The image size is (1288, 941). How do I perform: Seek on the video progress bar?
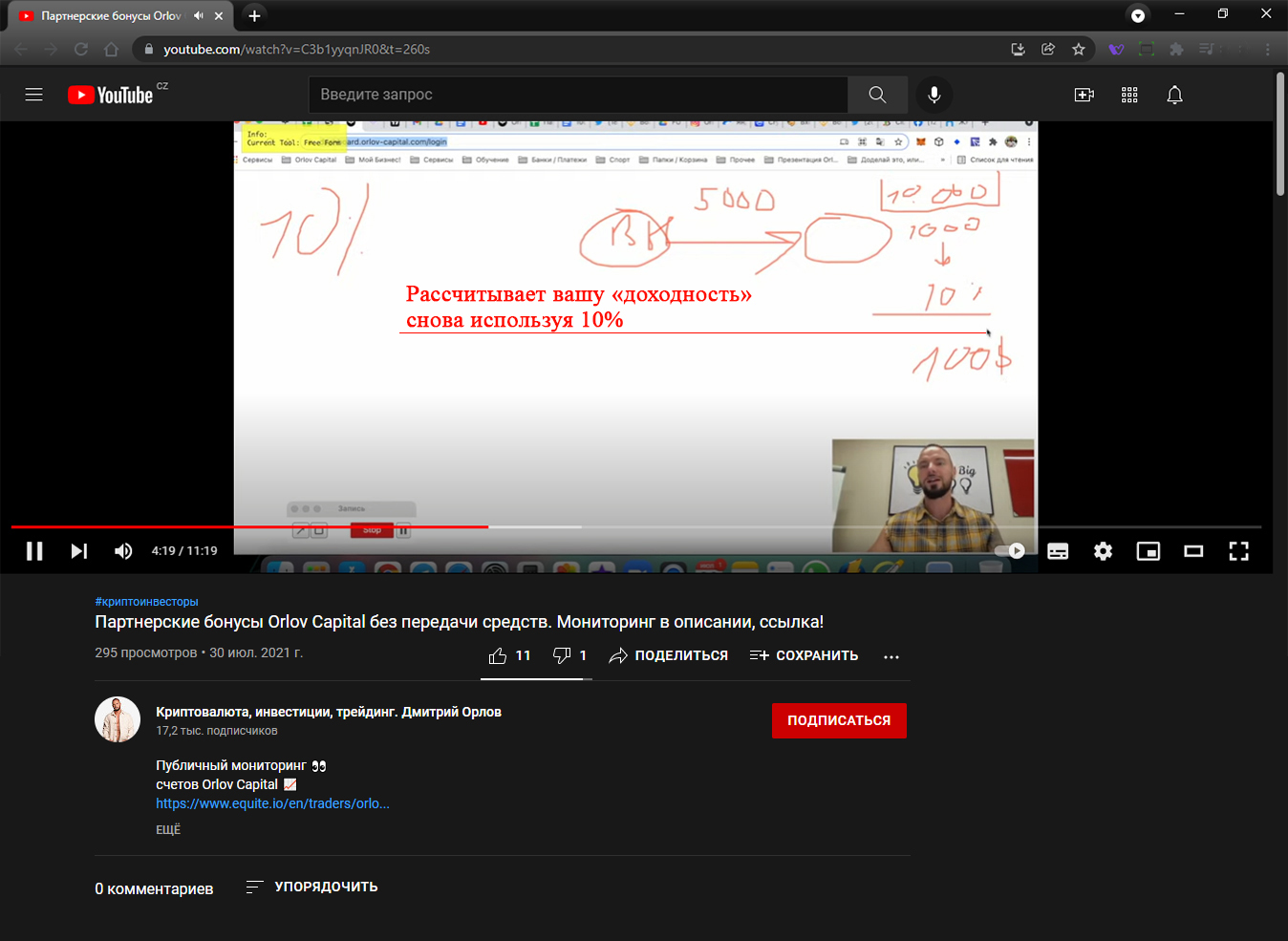[636, 526]
